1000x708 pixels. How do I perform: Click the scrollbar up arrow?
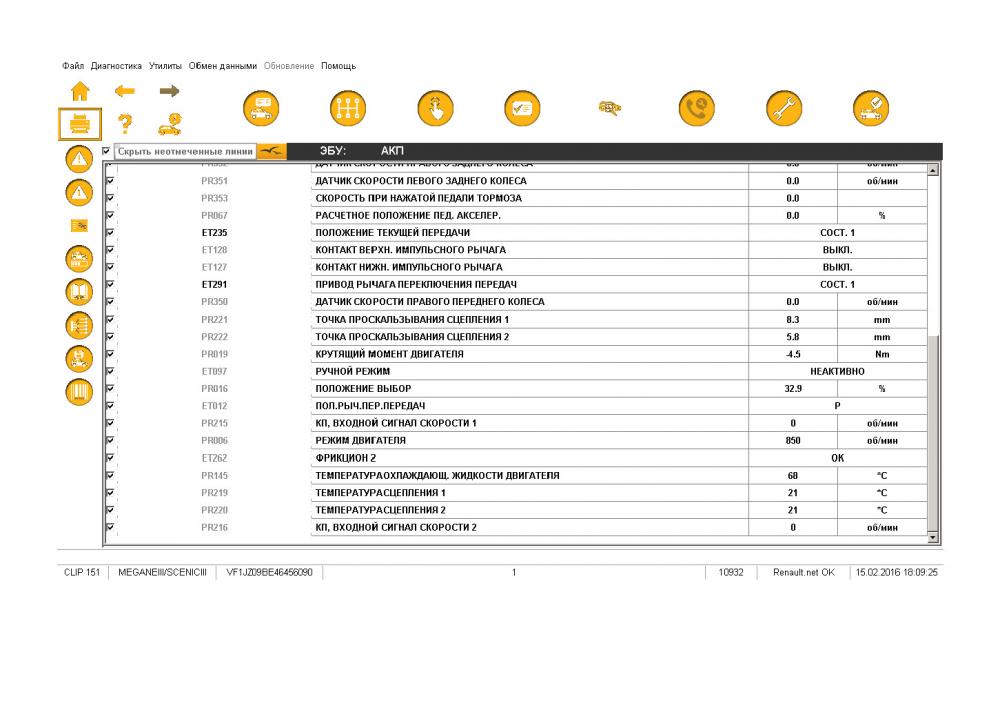coord(933,170)
